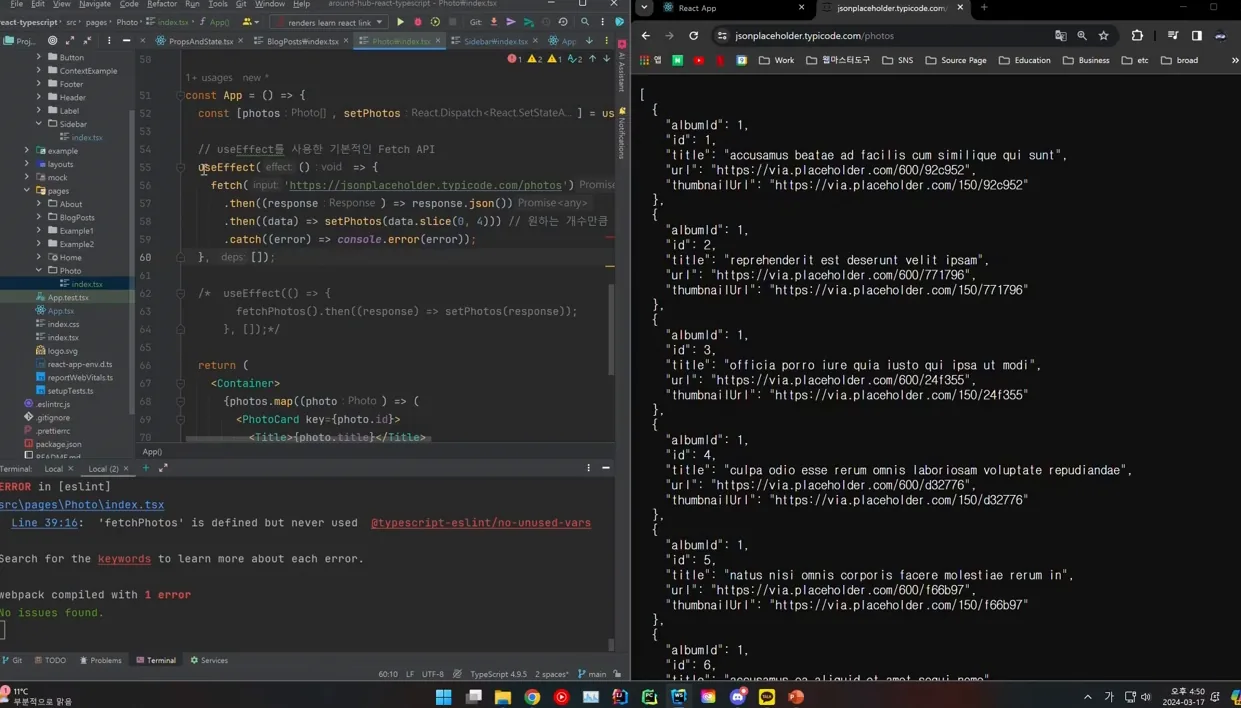Start debugging with the red bug icon

pyautogui.click(x=418, y=22)
